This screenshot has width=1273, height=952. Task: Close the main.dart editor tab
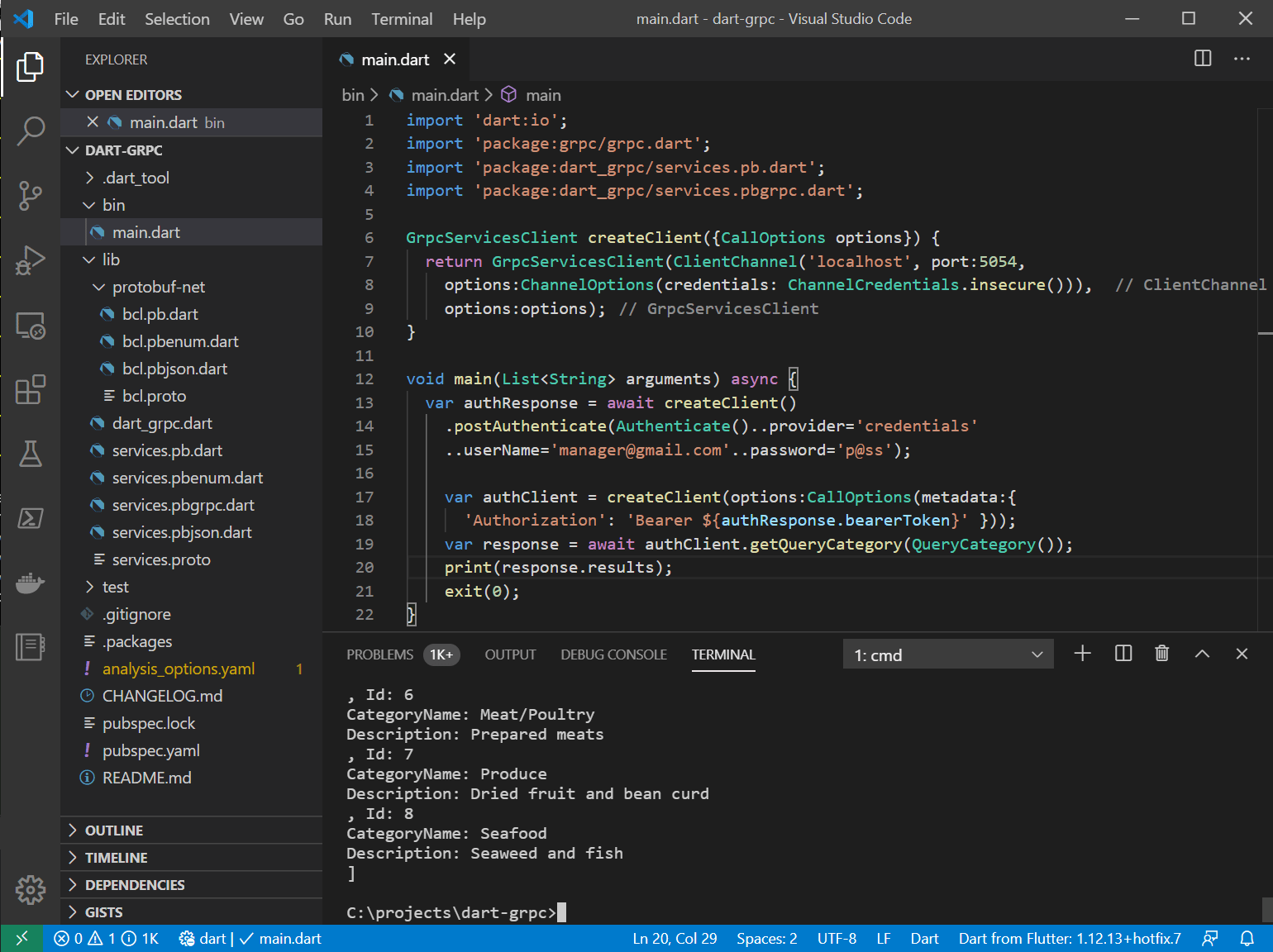(450, 59)
